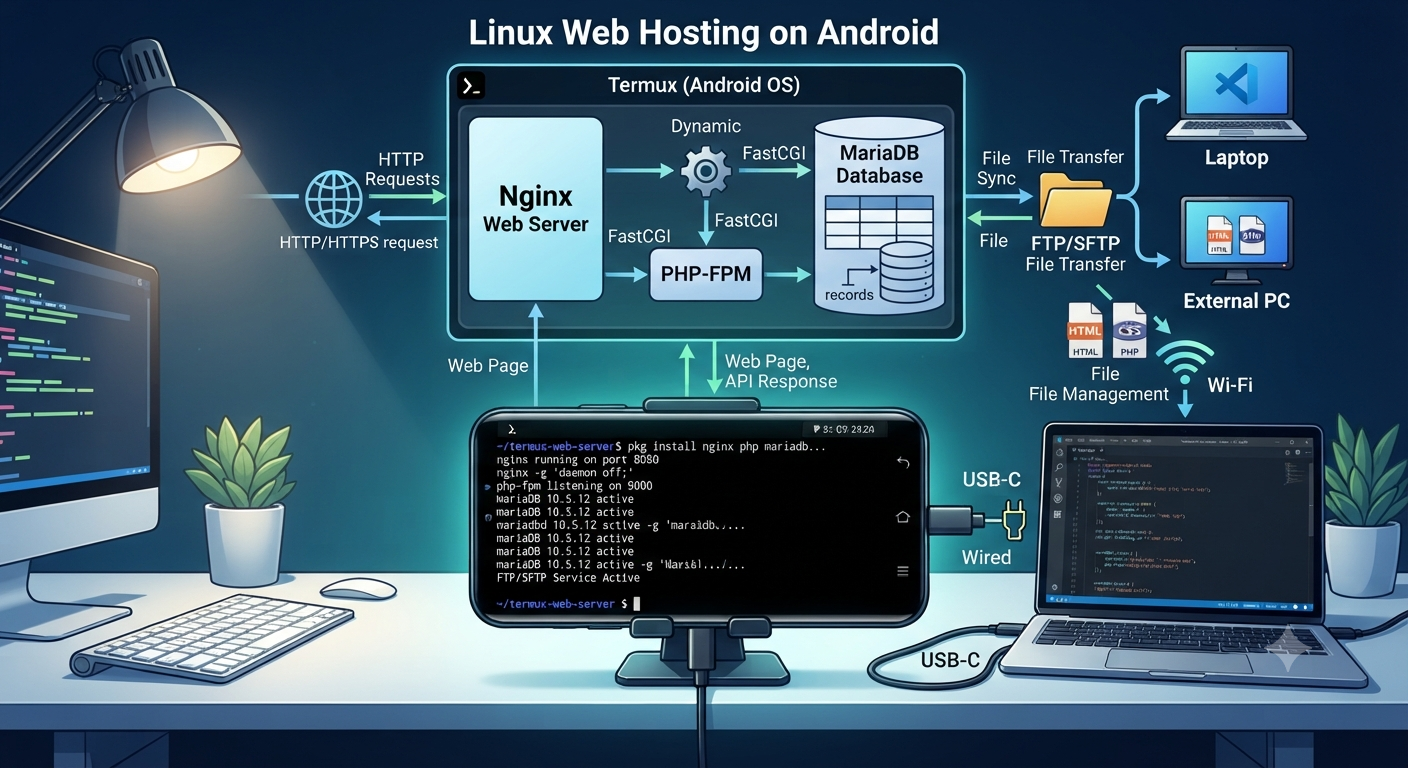Click the "records" label in the database
The image size is (1408, 768).
(x=849, y=295)
